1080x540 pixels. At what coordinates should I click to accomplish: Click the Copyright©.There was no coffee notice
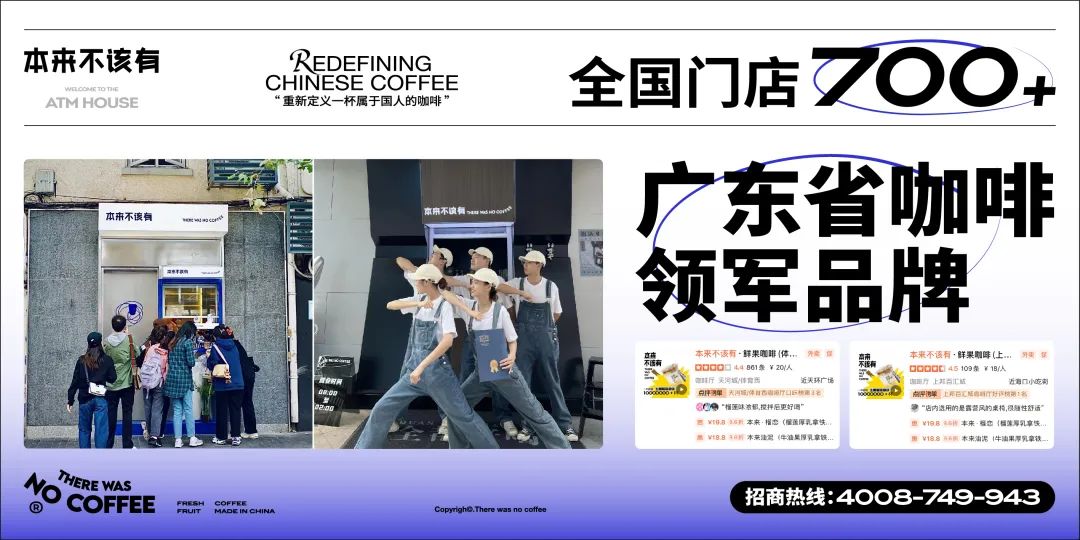[490, 510]
